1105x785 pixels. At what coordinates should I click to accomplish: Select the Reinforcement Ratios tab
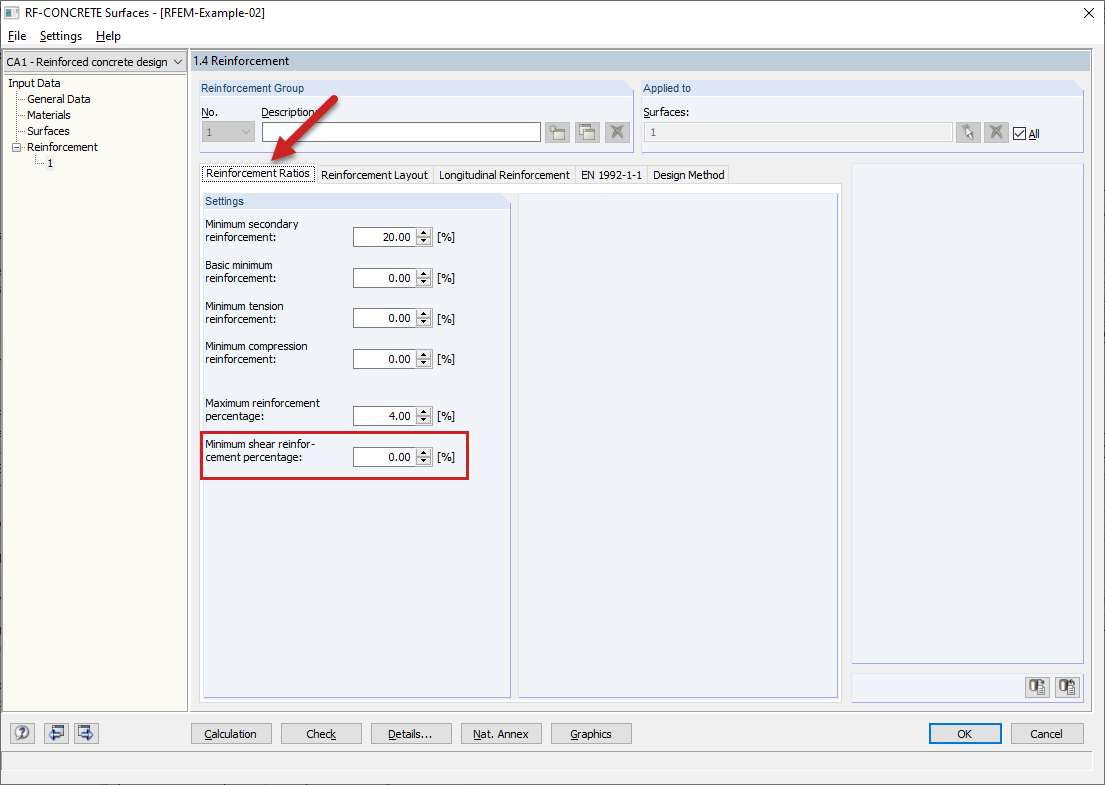coord(258,173)
